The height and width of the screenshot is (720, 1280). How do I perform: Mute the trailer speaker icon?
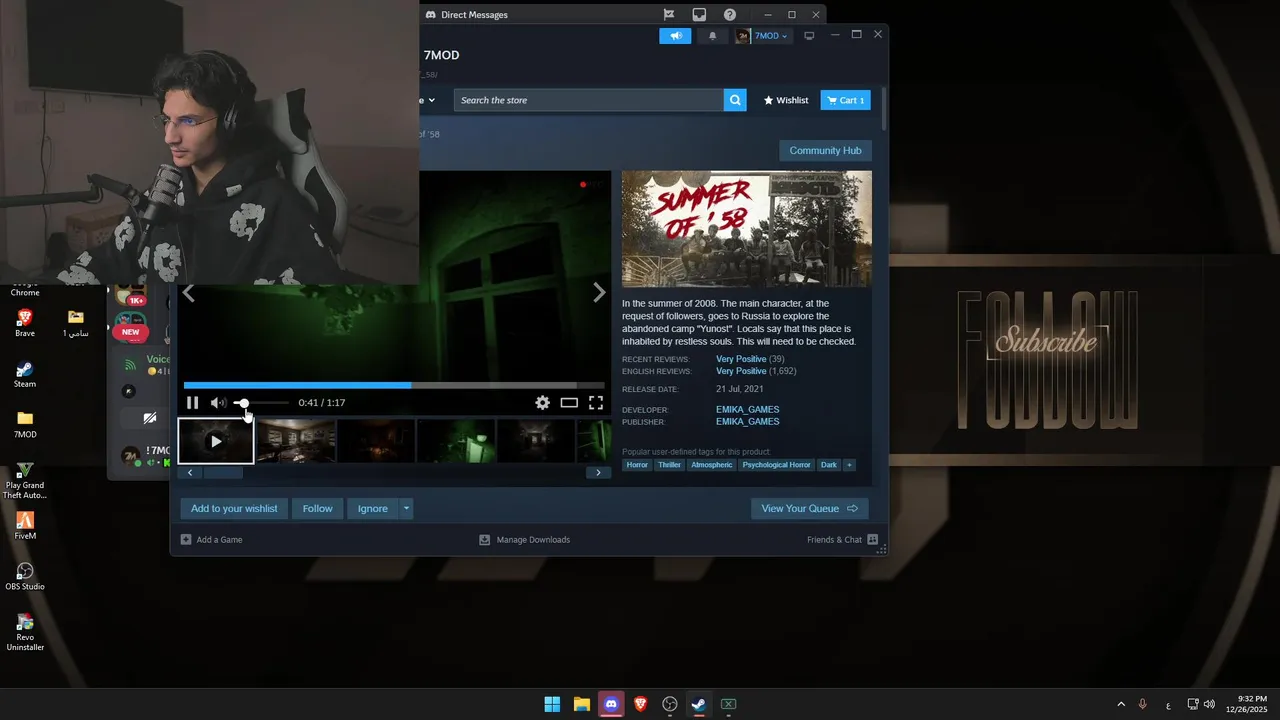[217, 402]
